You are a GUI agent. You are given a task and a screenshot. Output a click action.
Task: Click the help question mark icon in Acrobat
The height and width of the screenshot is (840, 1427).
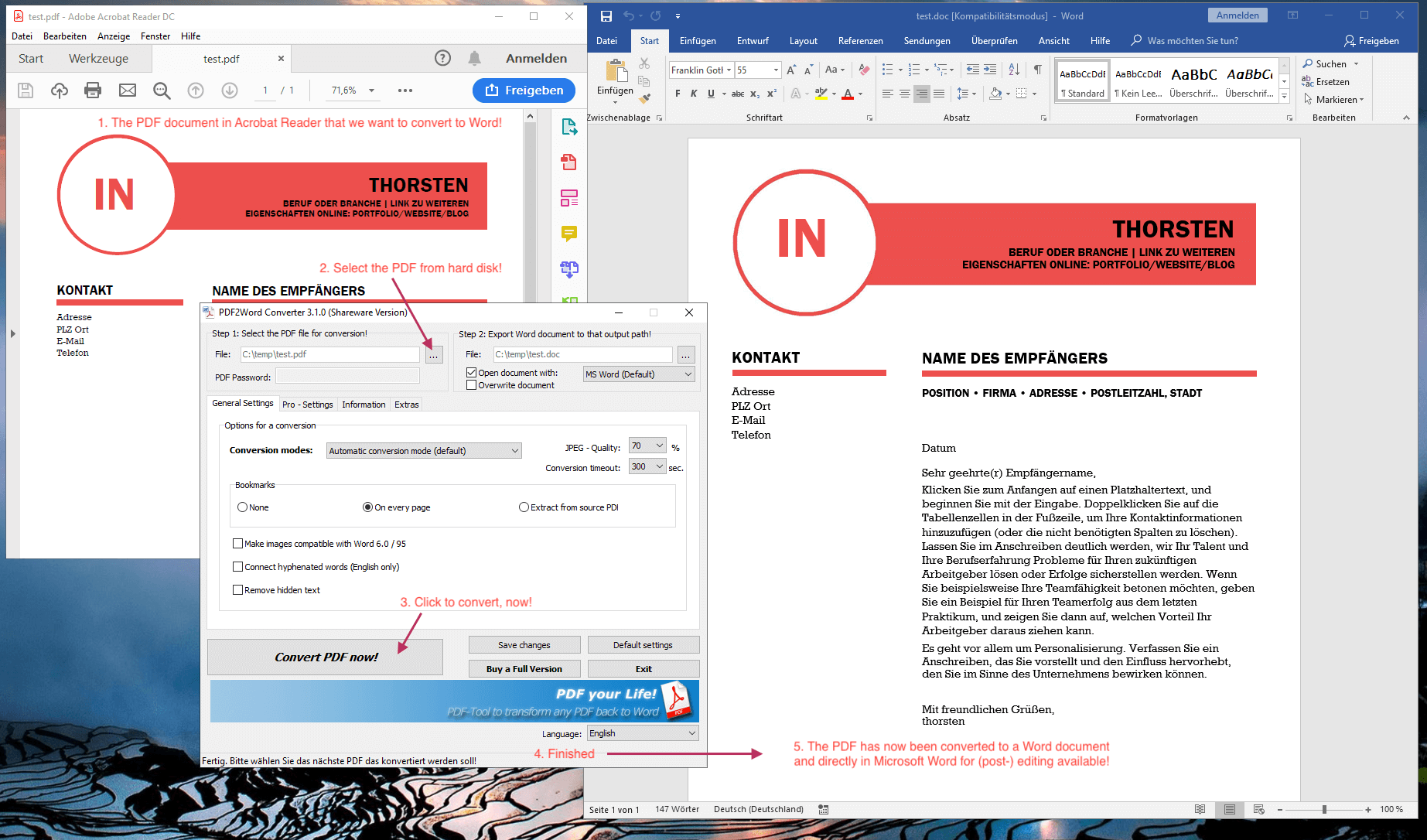pos(442,58)
